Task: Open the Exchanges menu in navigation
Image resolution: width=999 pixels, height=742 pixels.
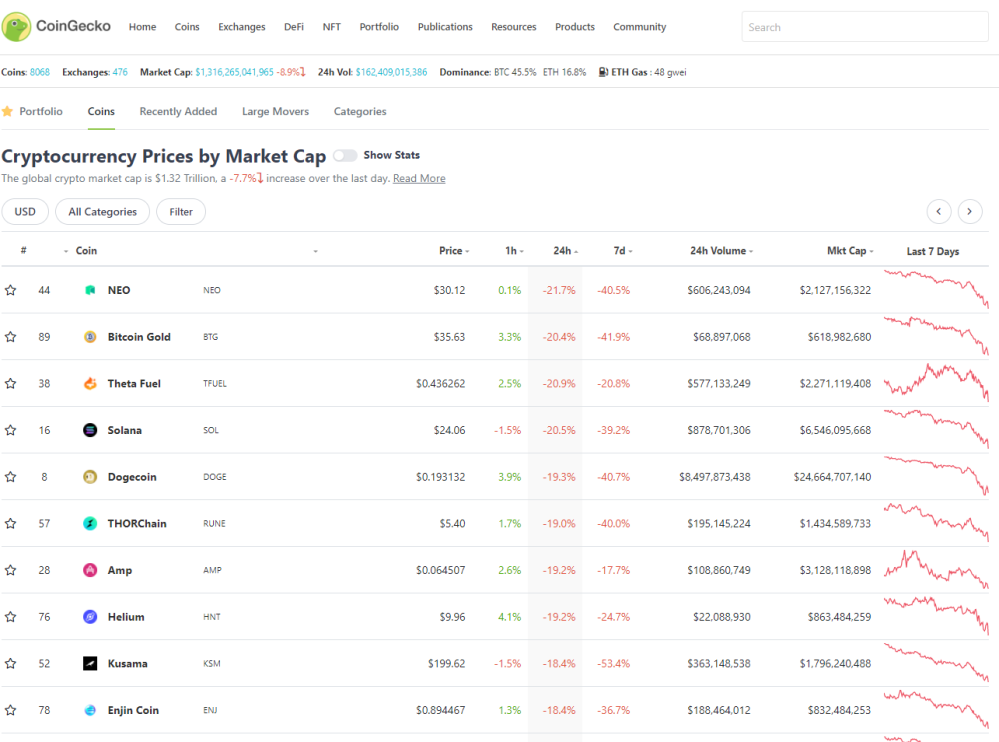Action: (241, 27)
